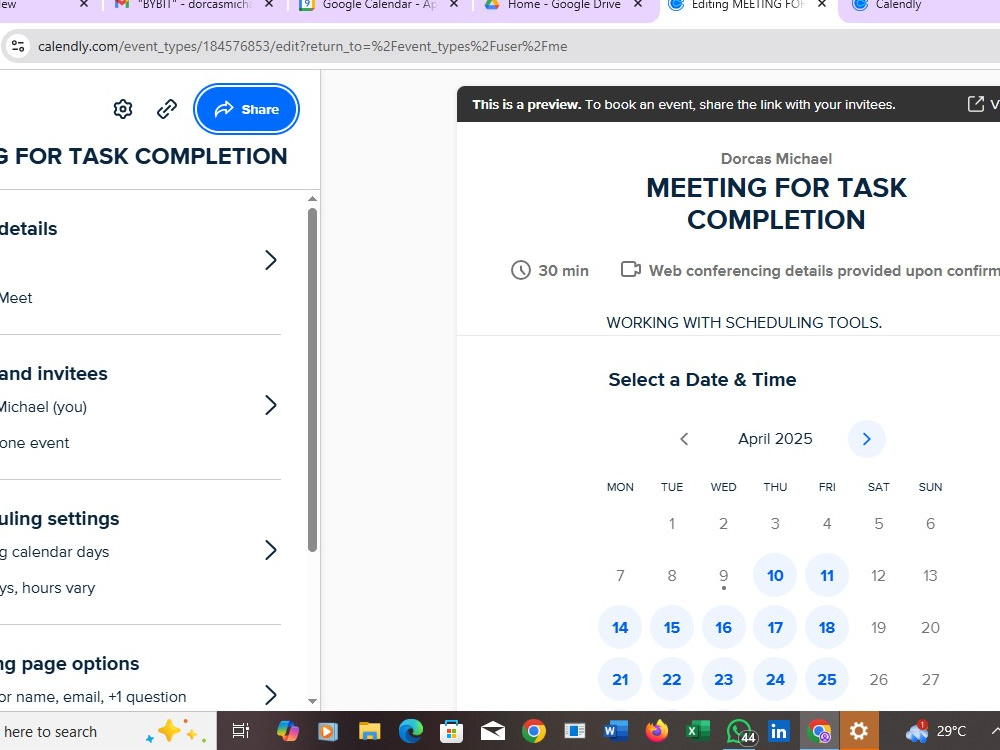Viewport: 1000px width, 750px height.
Task: Select April 24 on the calendar
Action: point(775,679)
